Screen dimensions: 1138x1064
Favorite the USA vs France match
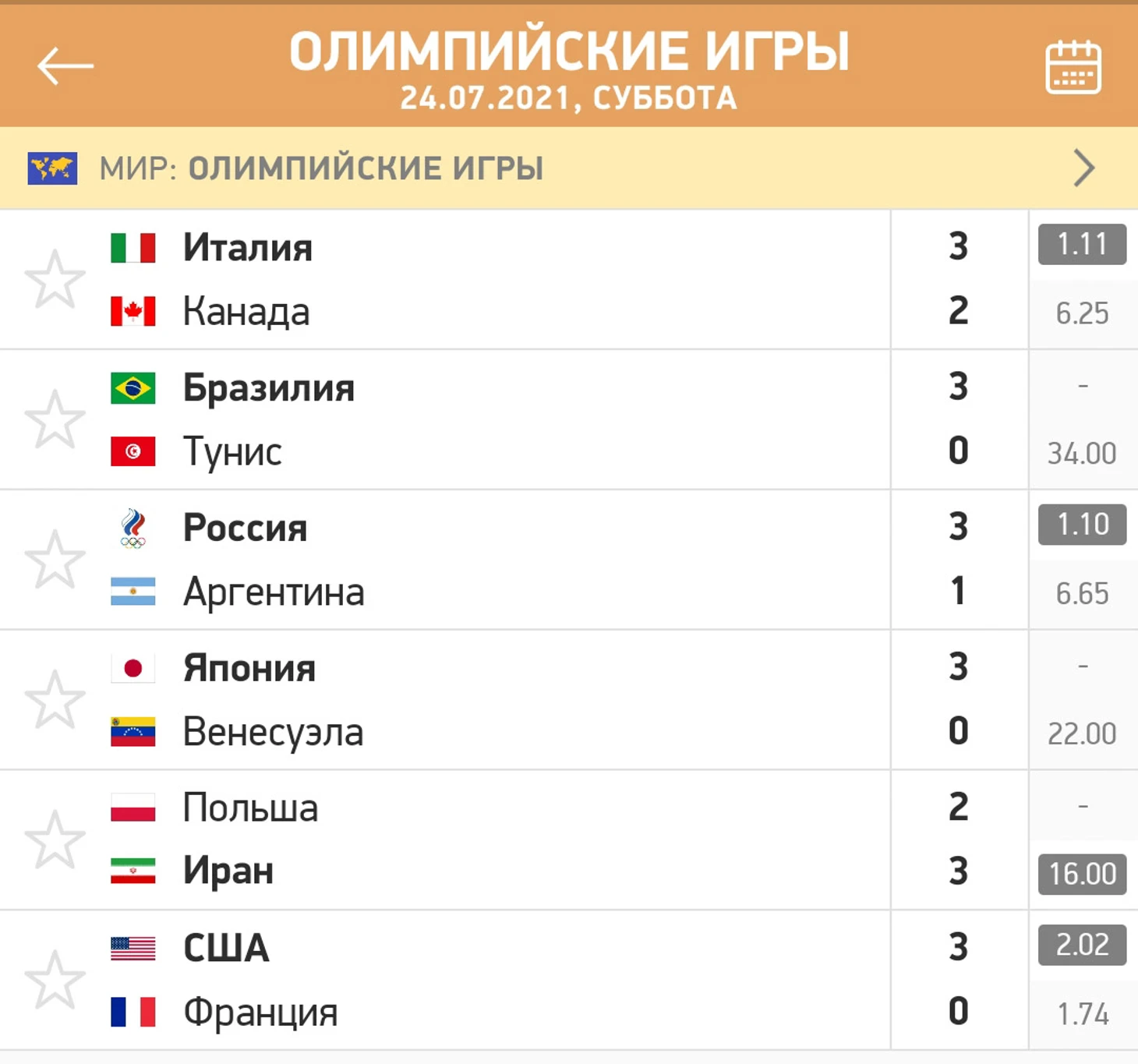pyautogui.click(x=55, y=980)
